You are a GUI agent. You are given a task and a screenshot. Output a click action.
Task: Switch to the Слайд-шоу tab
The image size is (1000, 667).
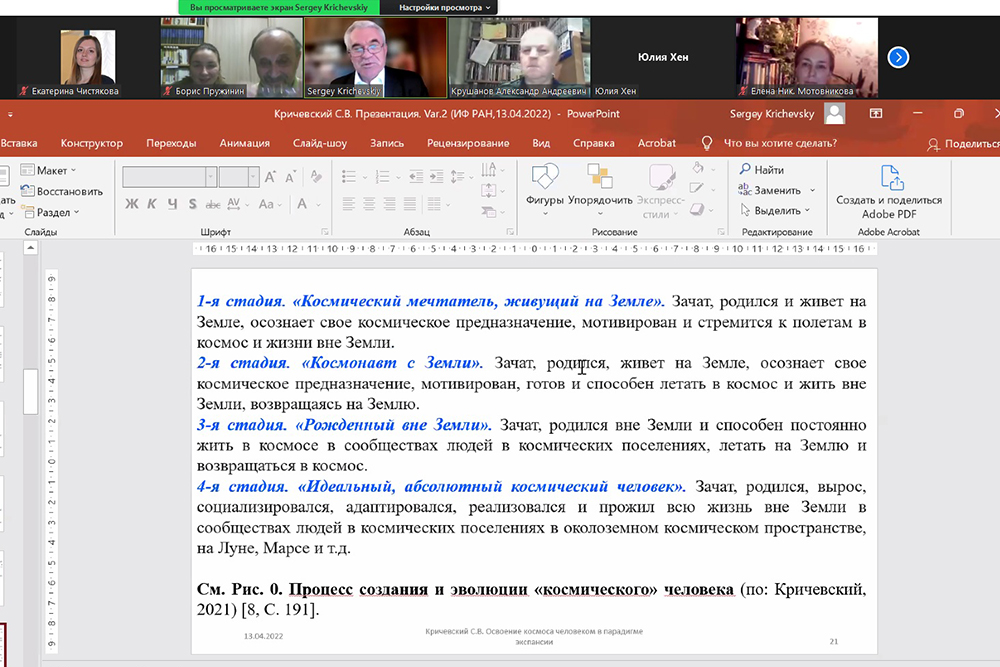320,143
